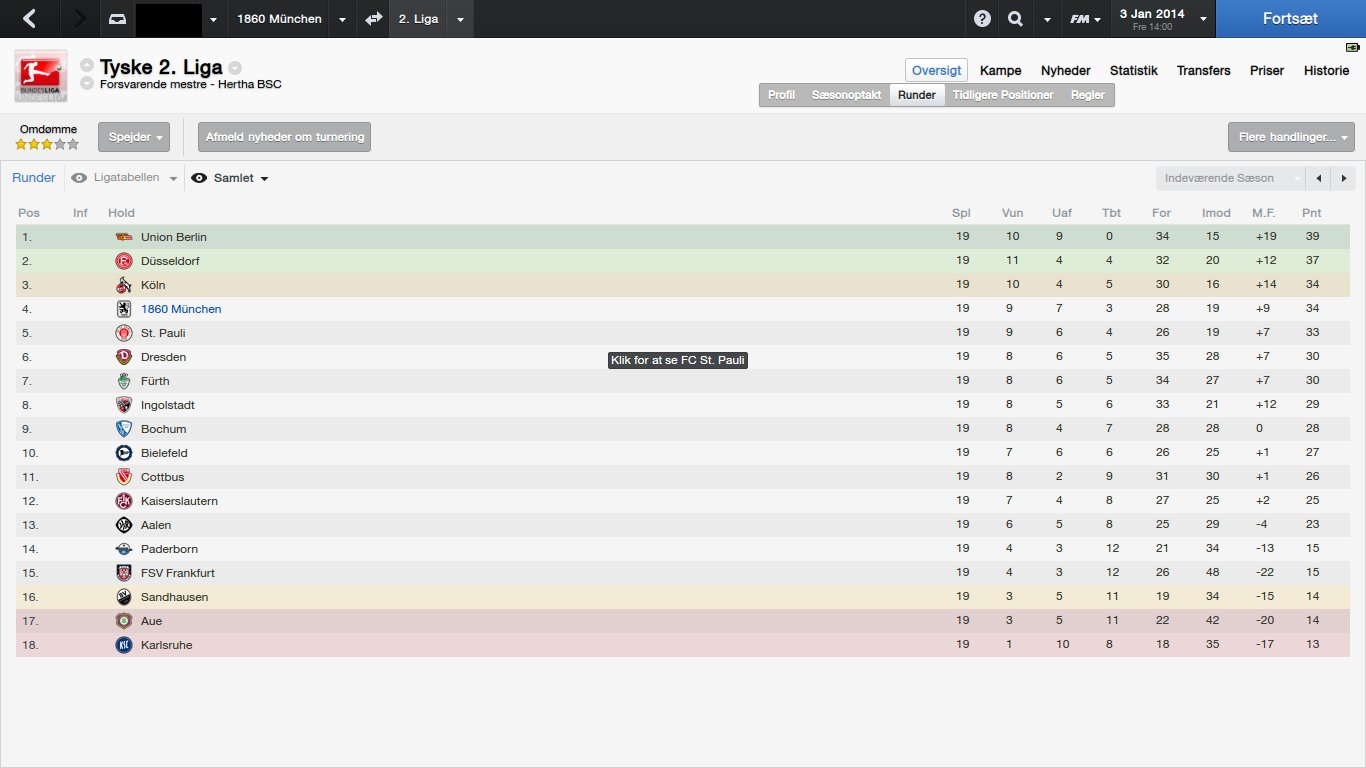The image size is (1366, 768).
Task: Click the Union Berlin club crest
Action: [124, 237]
